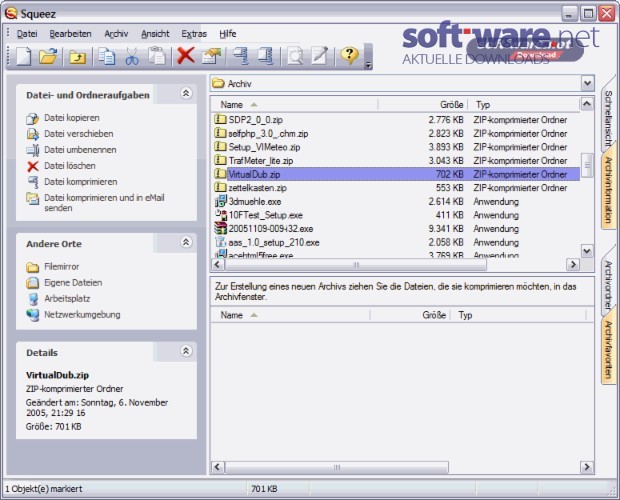620x500 pixels.
Task: Open the Extras menu
Action: (x=194, y=34)
